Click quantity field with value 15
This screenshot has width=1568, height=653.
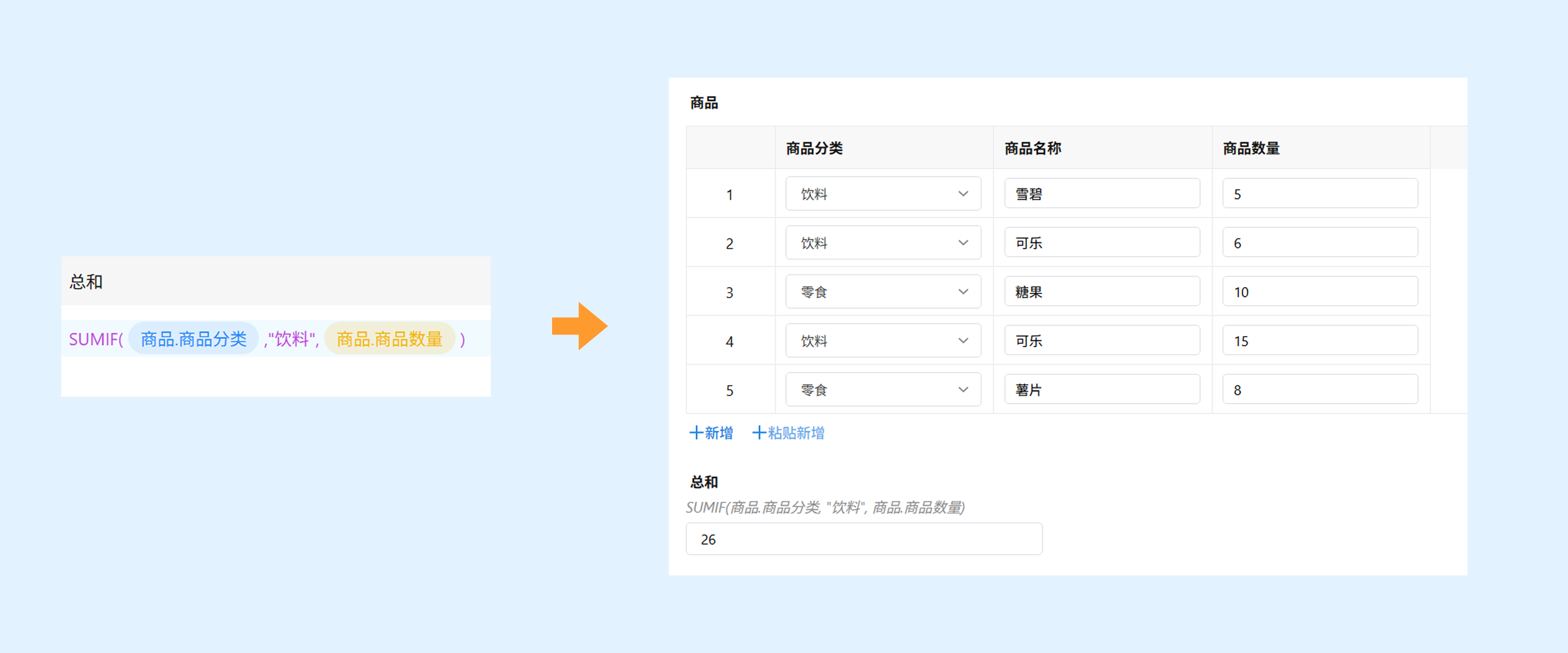(x=1320, y=341)
